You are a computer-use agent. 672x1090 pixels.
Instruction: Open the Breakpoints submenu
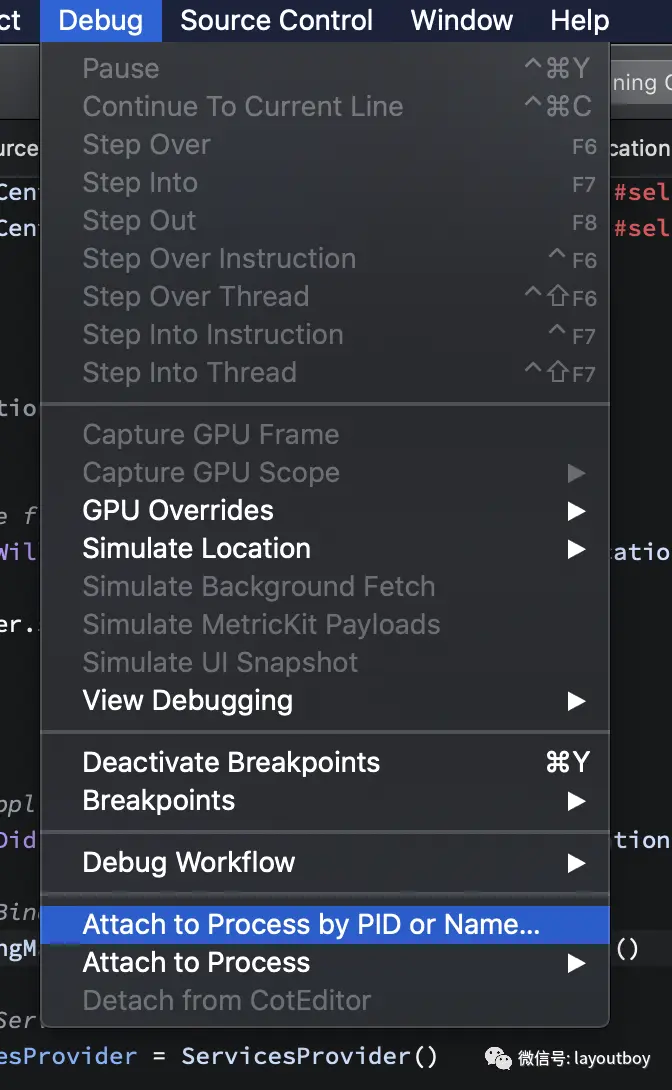[x=158, y=801]
